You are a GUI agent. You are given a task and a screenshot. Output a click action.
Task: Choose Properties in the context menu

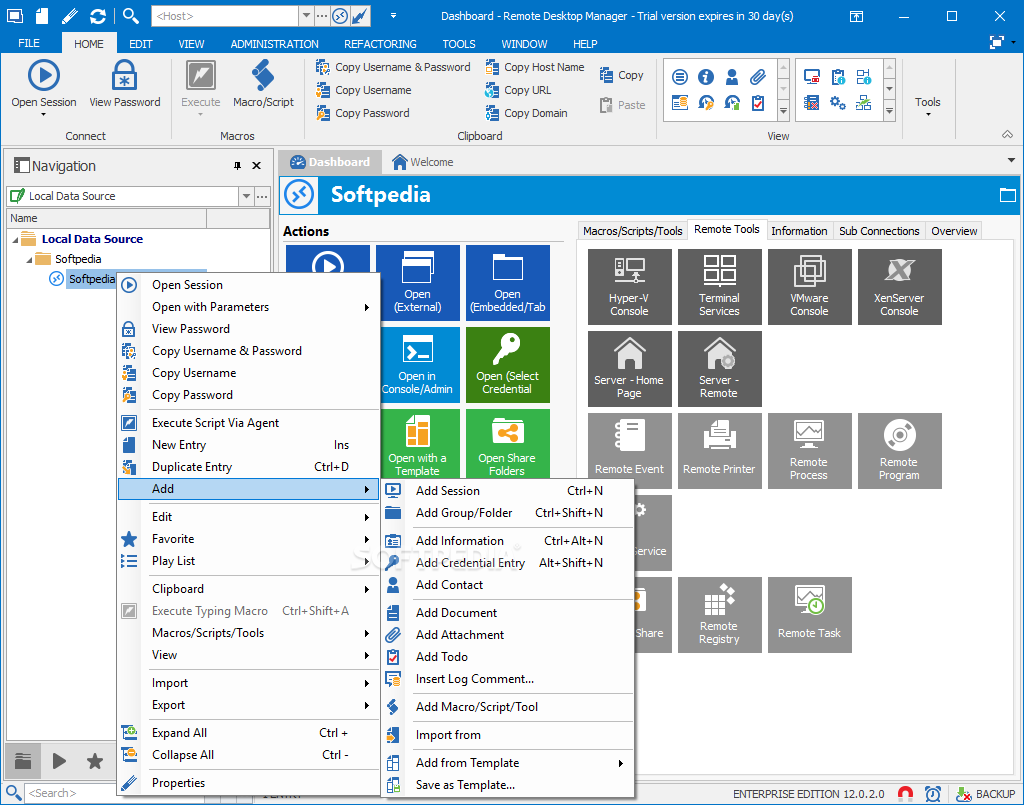(x=249, y=783)
